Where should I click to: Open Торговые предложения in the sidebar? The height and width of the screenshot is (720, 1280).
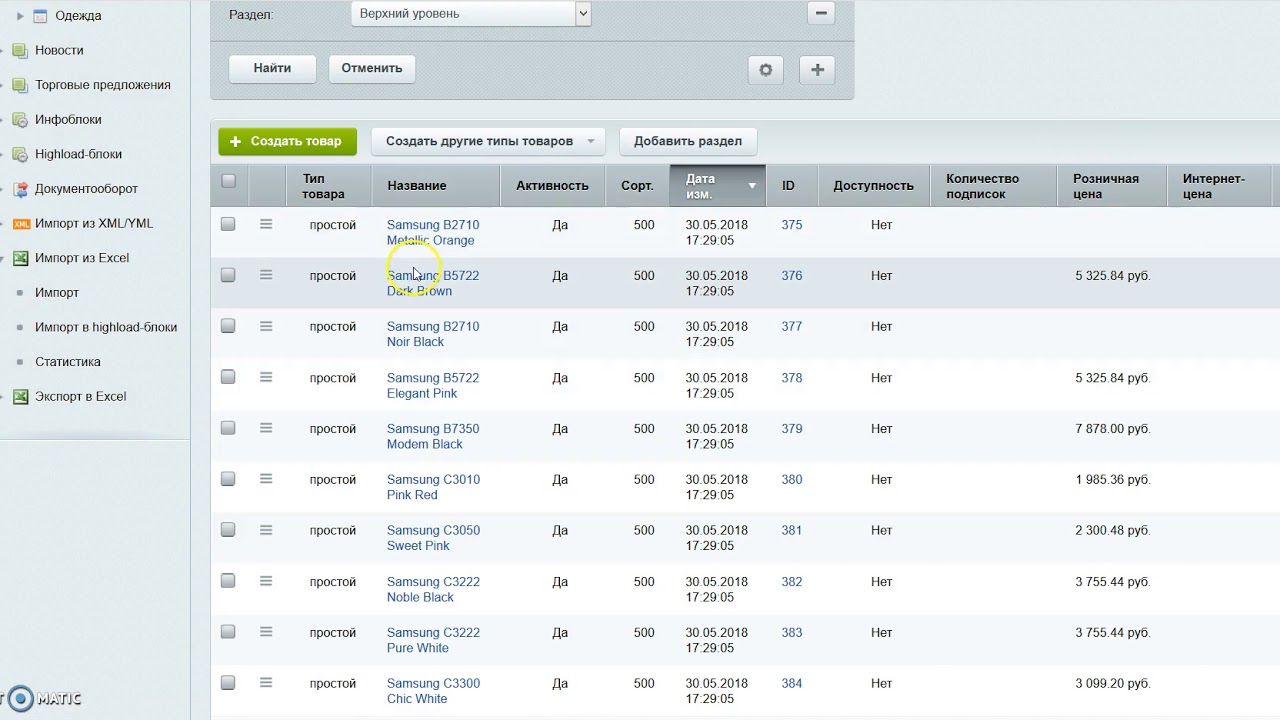(x=103, y=85)
